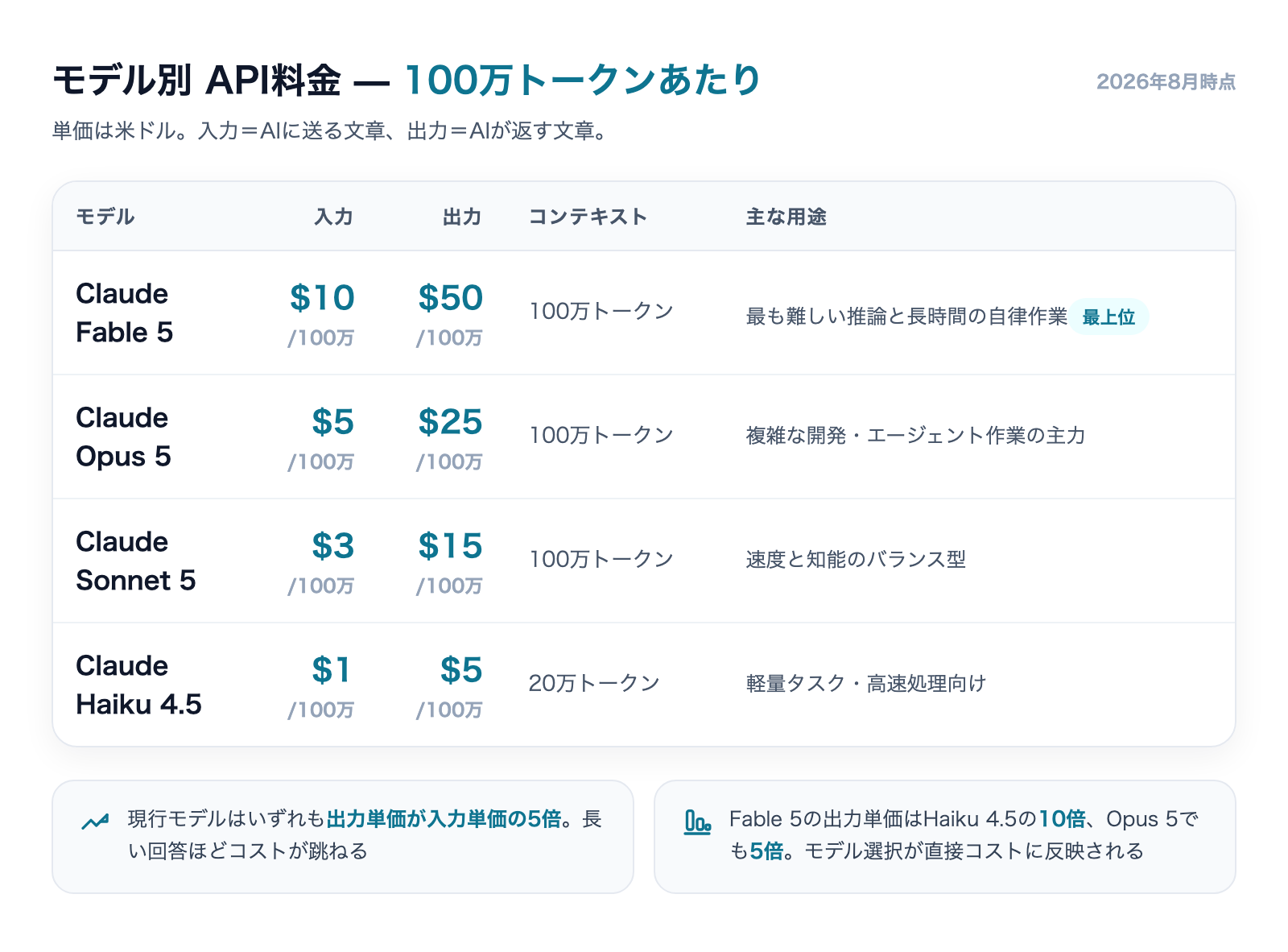The width and height of the screenshot is (1288, 952).
Task: Click the 最も難しい推論と長時間の自律作業 description
Action: pos(906,317)
